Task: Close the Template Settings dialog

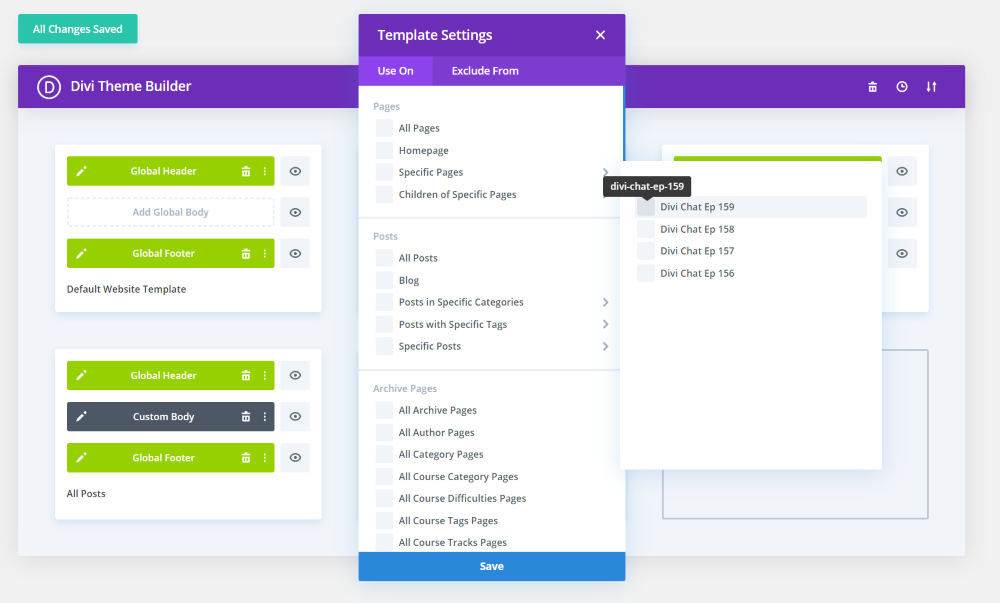Action: click(600, 35)
